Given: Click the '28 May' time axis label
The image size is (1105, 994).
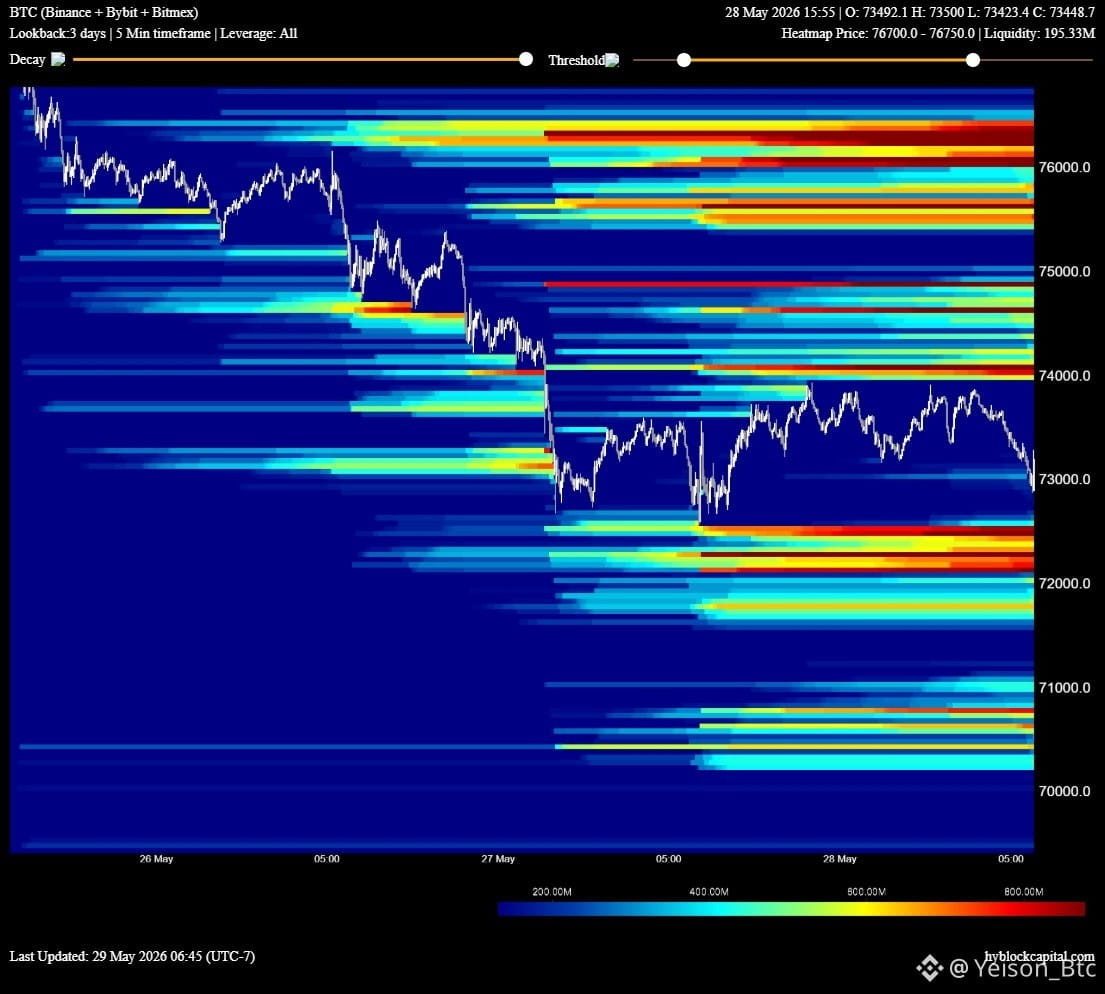Looking at the screenshot, I should coord(840,859).
